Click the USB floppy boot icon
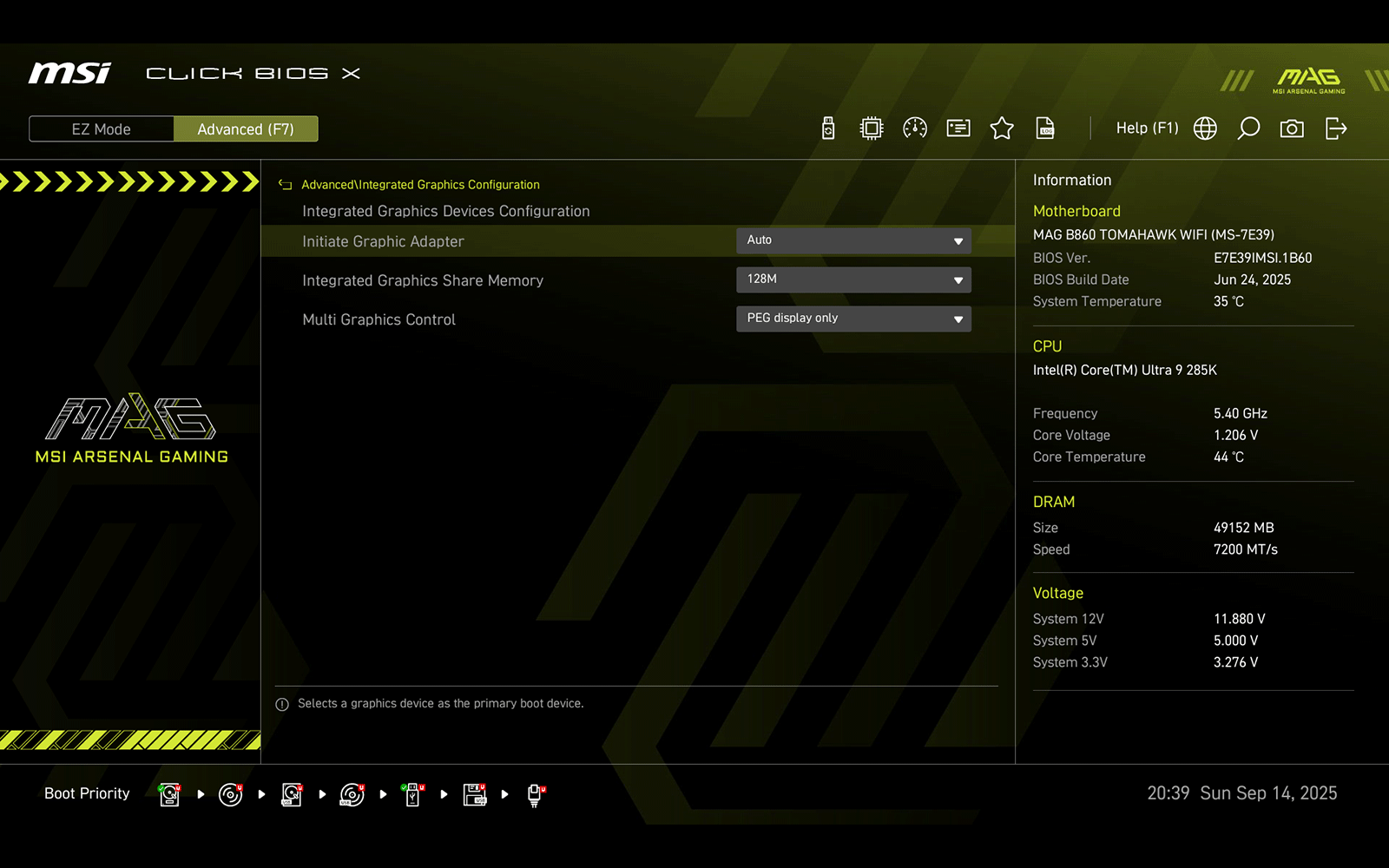 (x=475, y=794)
